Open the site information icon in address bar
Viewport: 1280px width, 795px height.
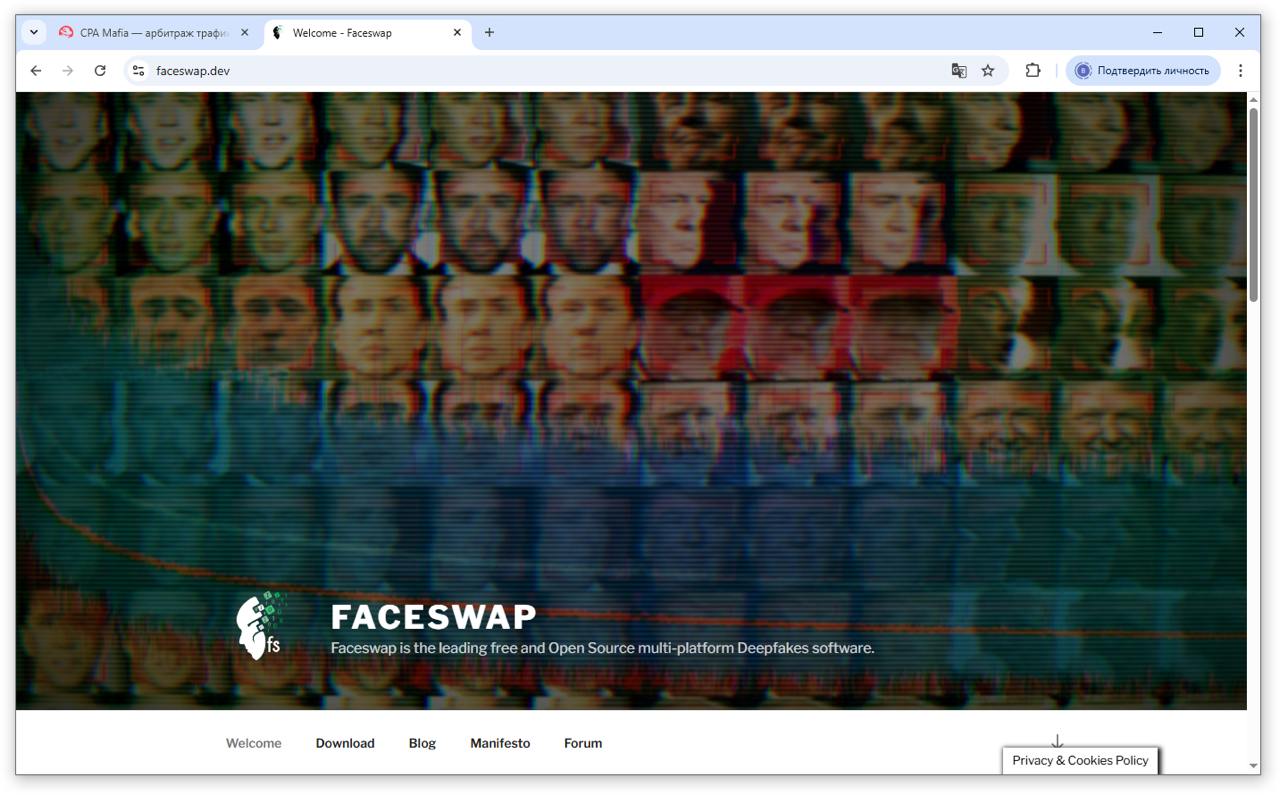pyautogui.click(x=139, y=71)
